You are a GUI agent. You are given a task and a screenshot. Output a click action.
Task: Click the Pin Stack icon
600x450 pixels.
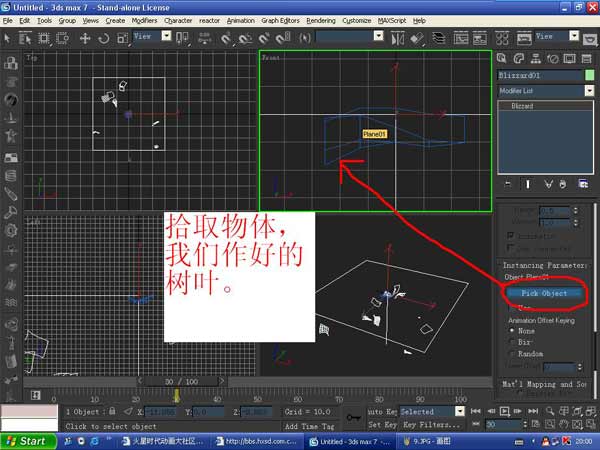(x=507, y=184)
